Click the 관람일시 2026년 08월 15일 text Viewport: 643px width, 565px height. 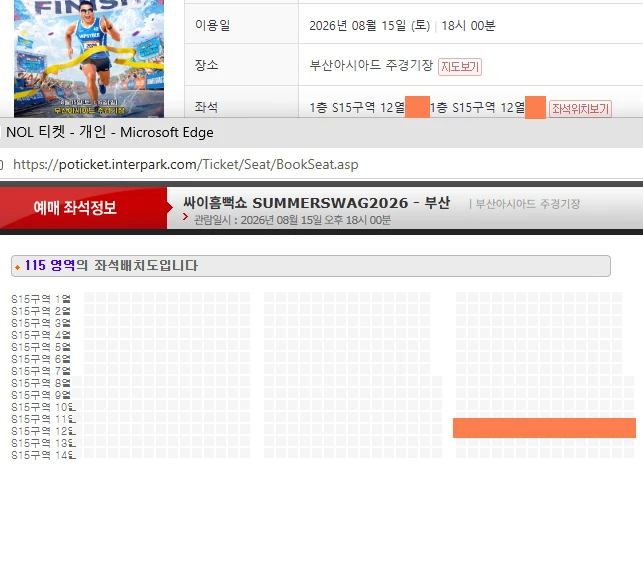(x=292, y=220)
